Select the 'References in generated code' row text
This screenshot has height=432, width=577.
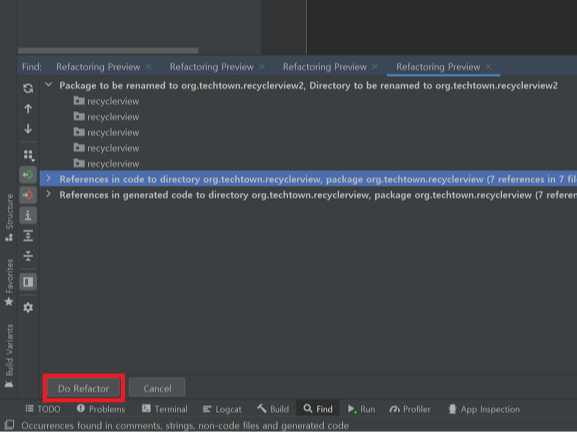click(318, 195)
